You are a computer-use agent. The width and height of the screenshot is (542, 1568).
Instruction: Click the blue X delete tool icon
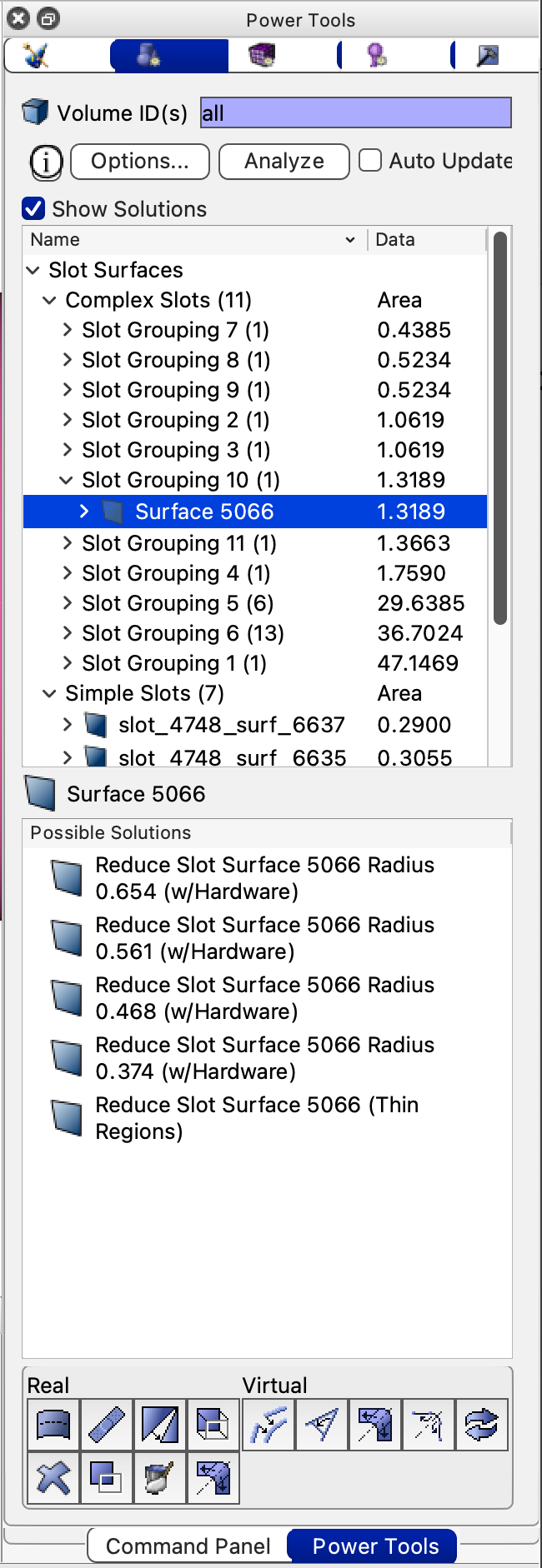click(x=53, y=1478)
